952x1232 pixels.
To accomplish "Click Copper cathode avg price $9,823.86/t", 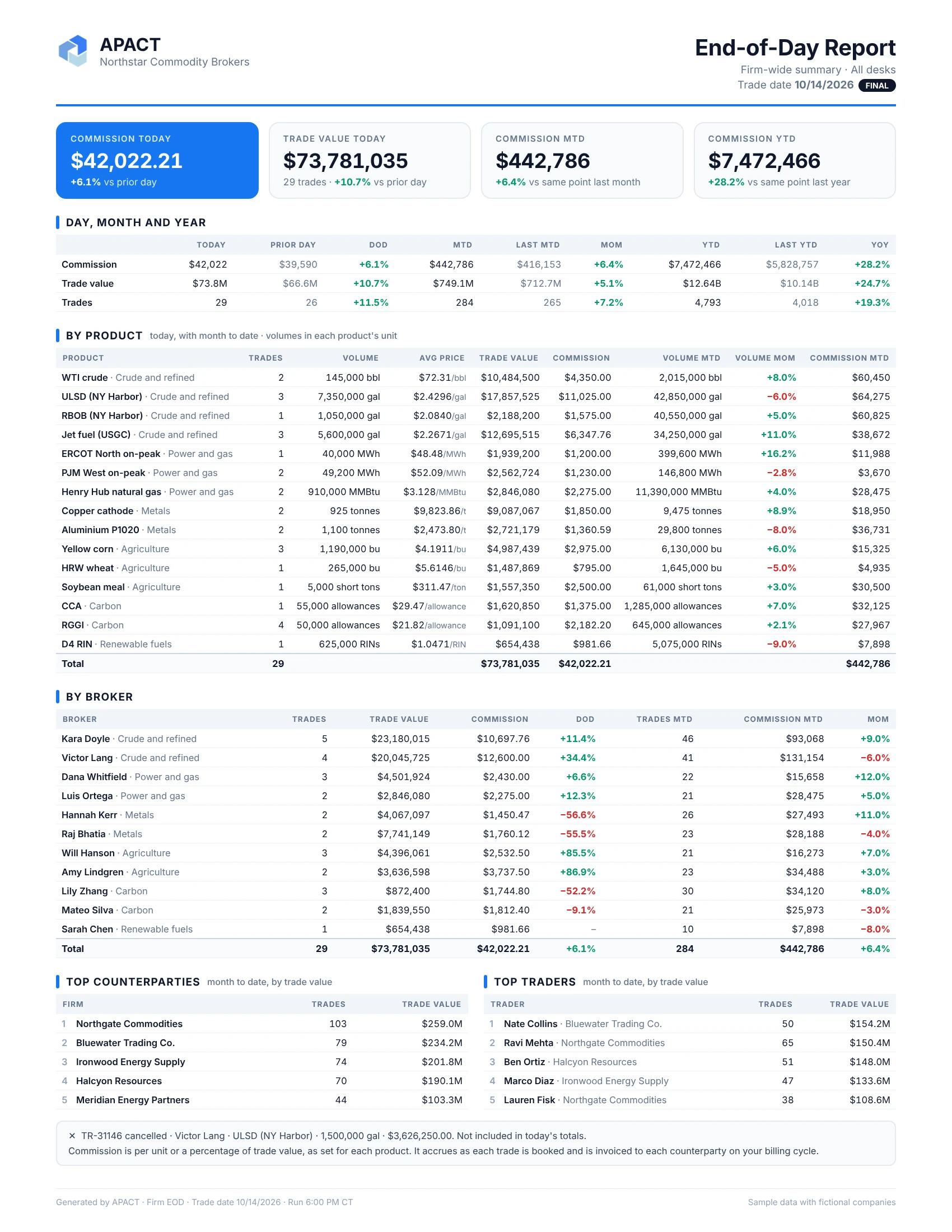I will tap(440, 511).
